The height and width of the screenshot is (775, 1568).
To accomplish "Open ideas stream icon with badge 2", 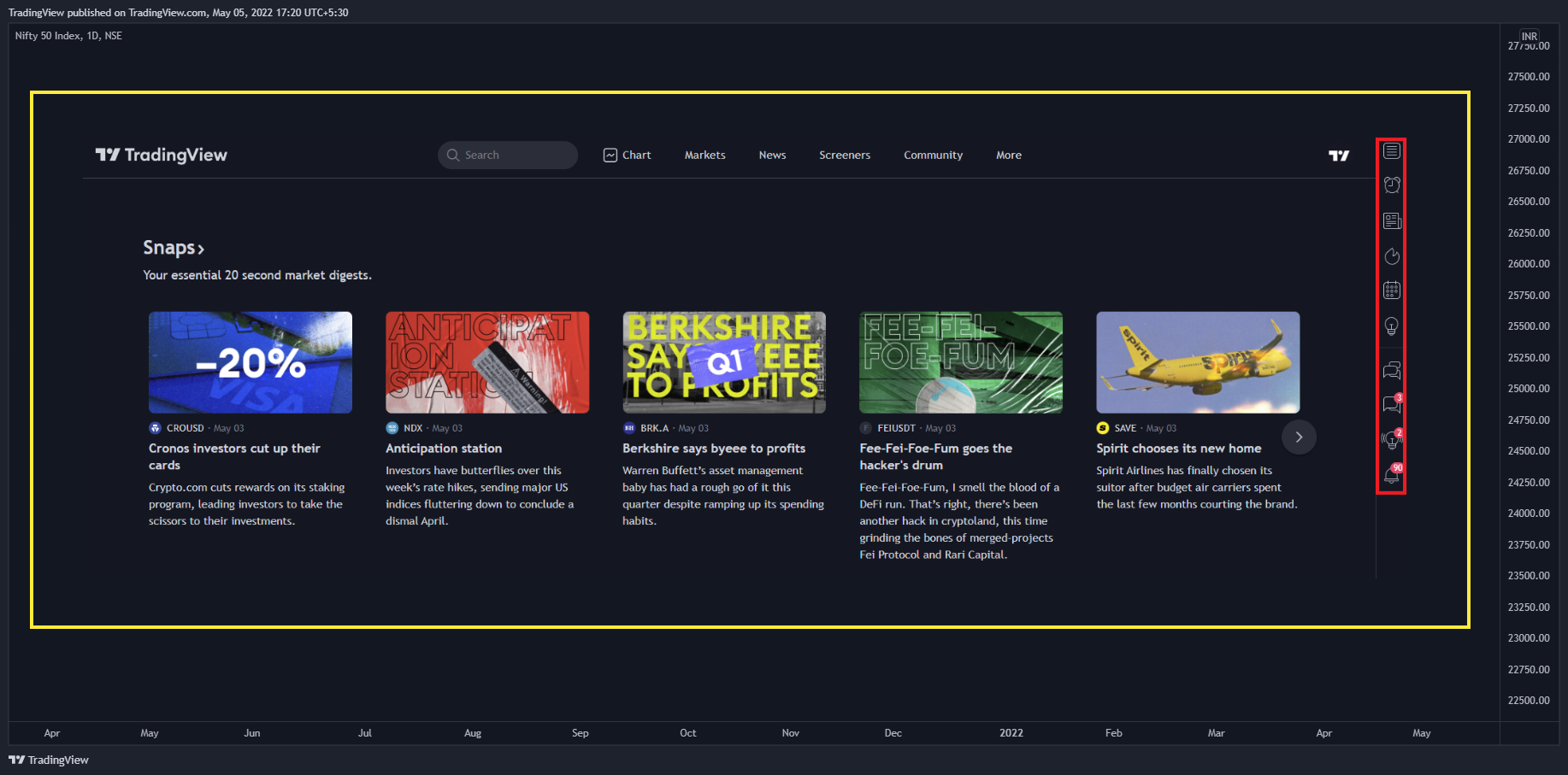I will [1392, 439].
